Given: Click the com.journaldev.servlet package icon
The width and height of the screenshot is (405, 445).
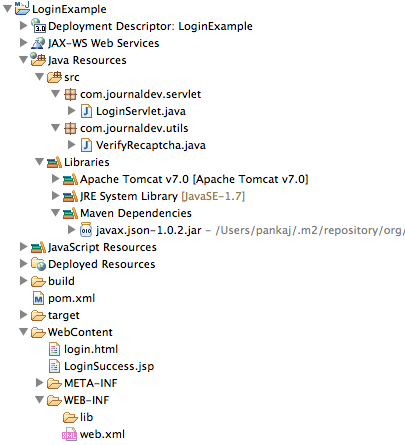Looking at the screenshot, I should (70, 94).
